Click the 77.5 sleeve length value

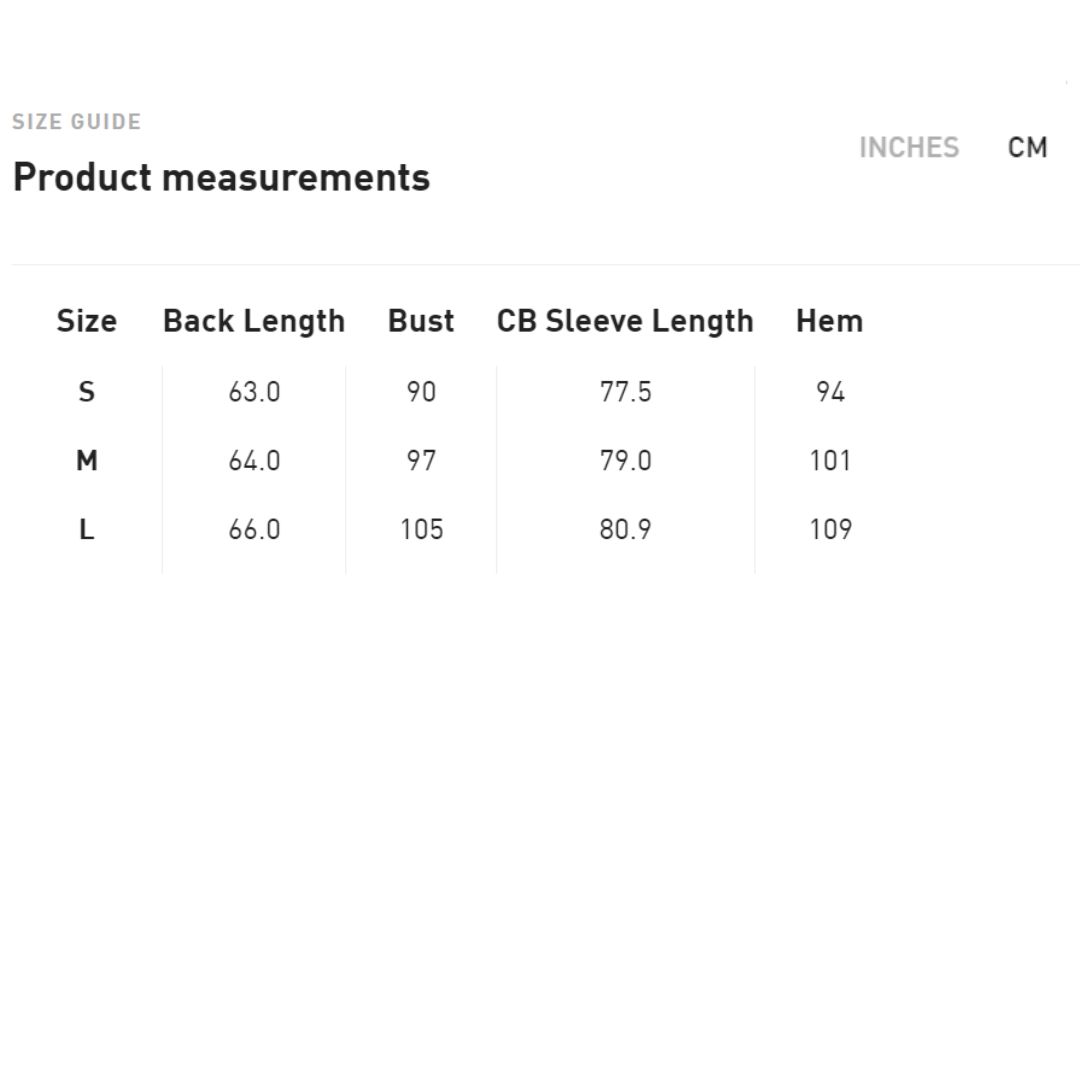point(625,392)
